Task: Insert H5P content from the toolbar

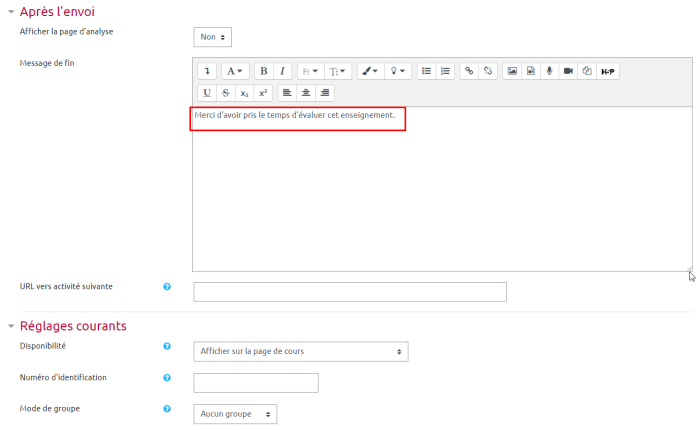Action: (608, 71)
